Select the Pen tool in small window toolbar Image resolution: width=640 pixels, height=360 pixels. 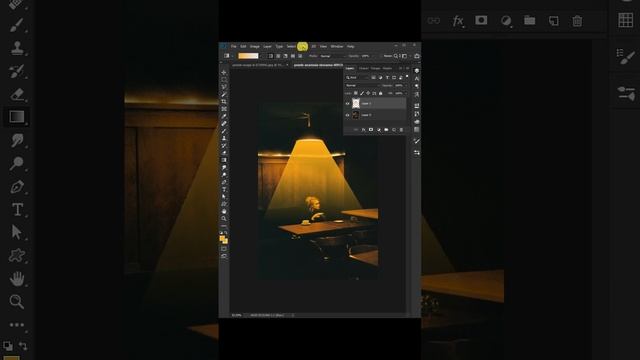pos(224,182)
